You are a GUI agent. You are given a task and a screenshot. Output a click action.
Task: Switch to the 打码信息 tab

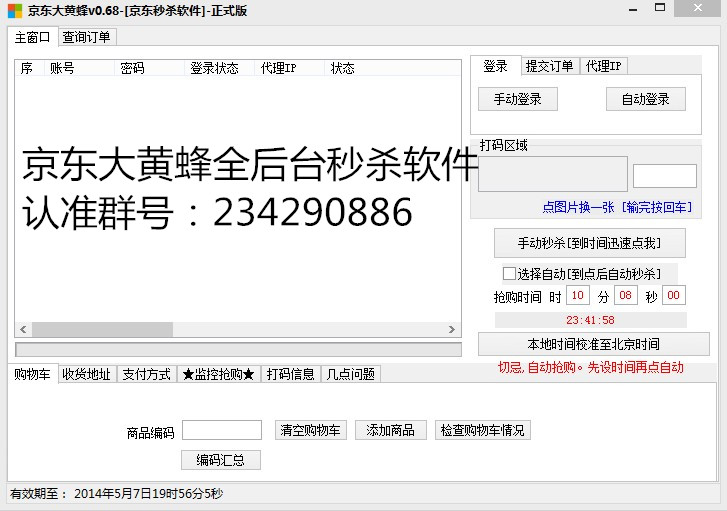(x=291, y=374)
